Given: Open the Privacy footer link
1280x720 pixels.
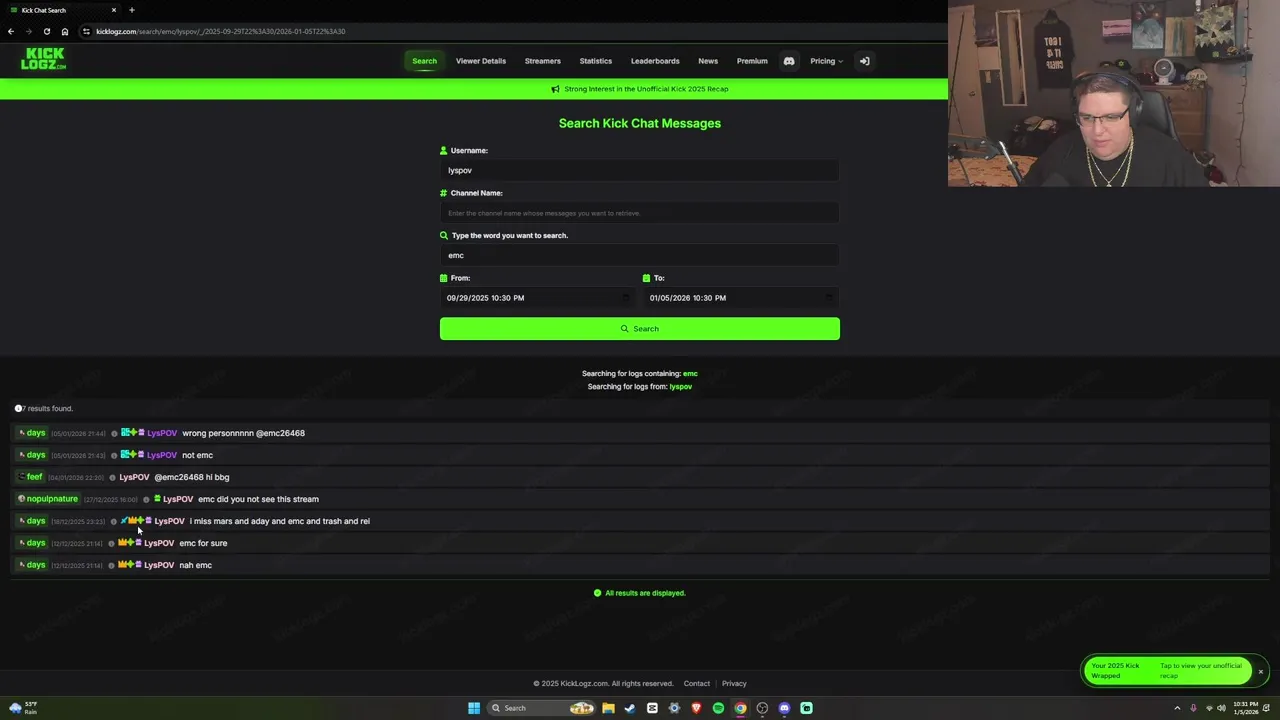Looking at the screenshot, I should pyautogui.click(x=734, y=684).
